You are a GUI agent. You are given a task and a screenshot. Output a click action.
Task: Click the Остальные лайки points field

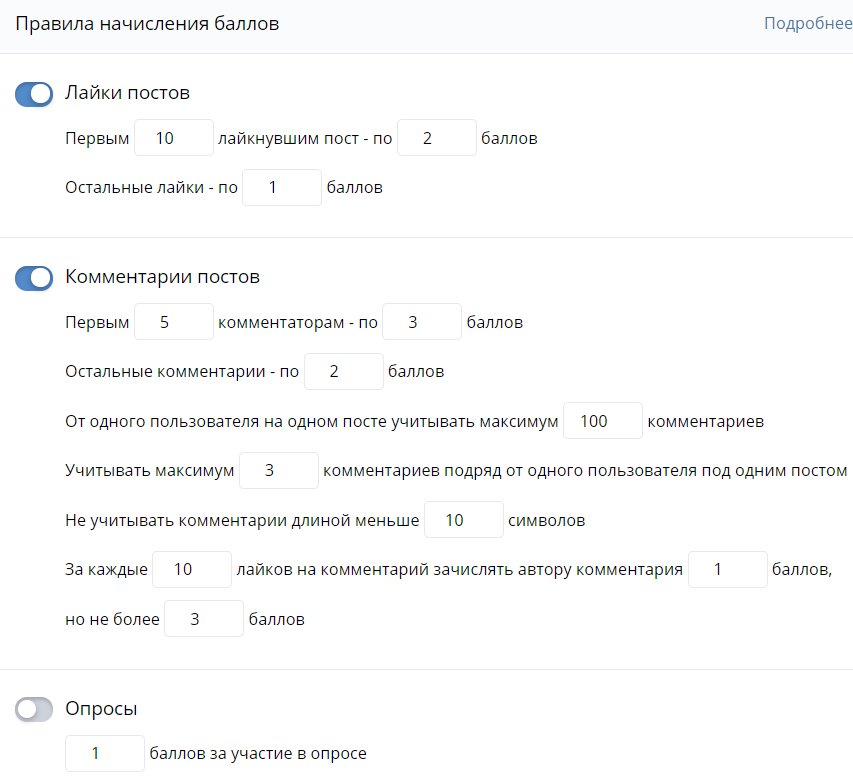pos(281,188)
